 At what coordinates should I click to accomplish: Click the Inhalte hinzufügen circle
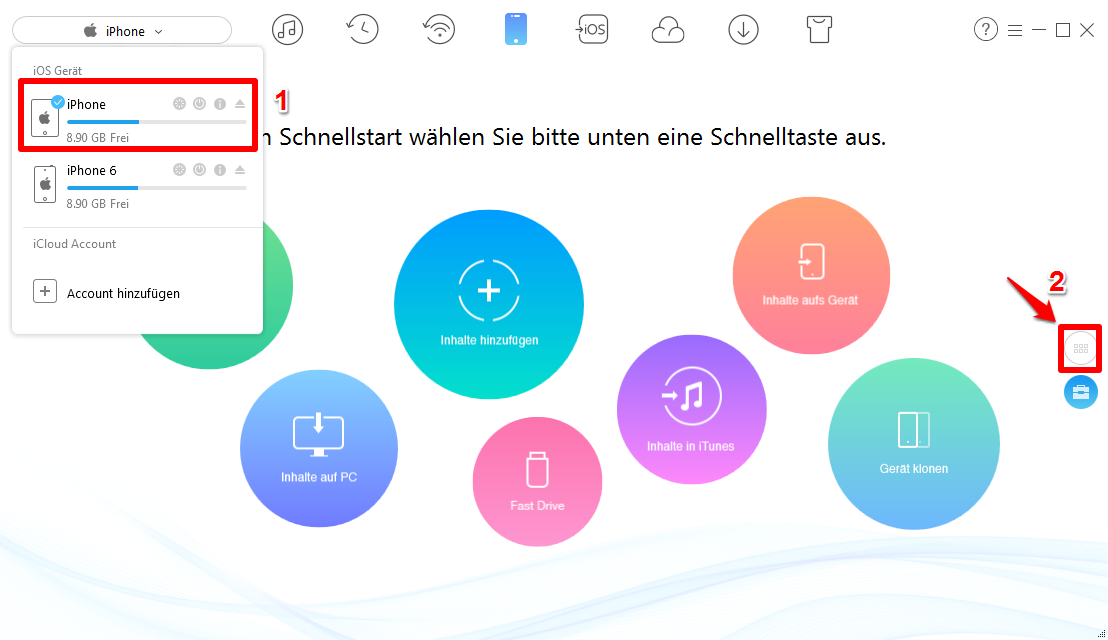click(x=489, y=304)
